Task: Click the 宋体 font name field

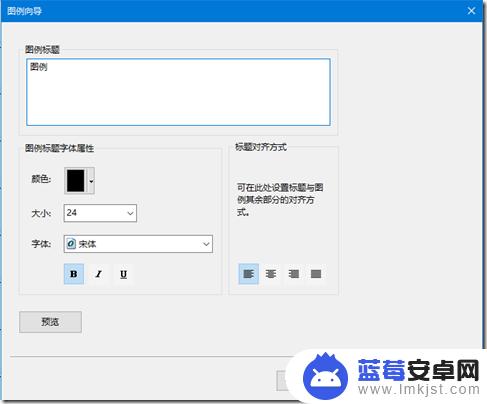Action: pos(138,244)
